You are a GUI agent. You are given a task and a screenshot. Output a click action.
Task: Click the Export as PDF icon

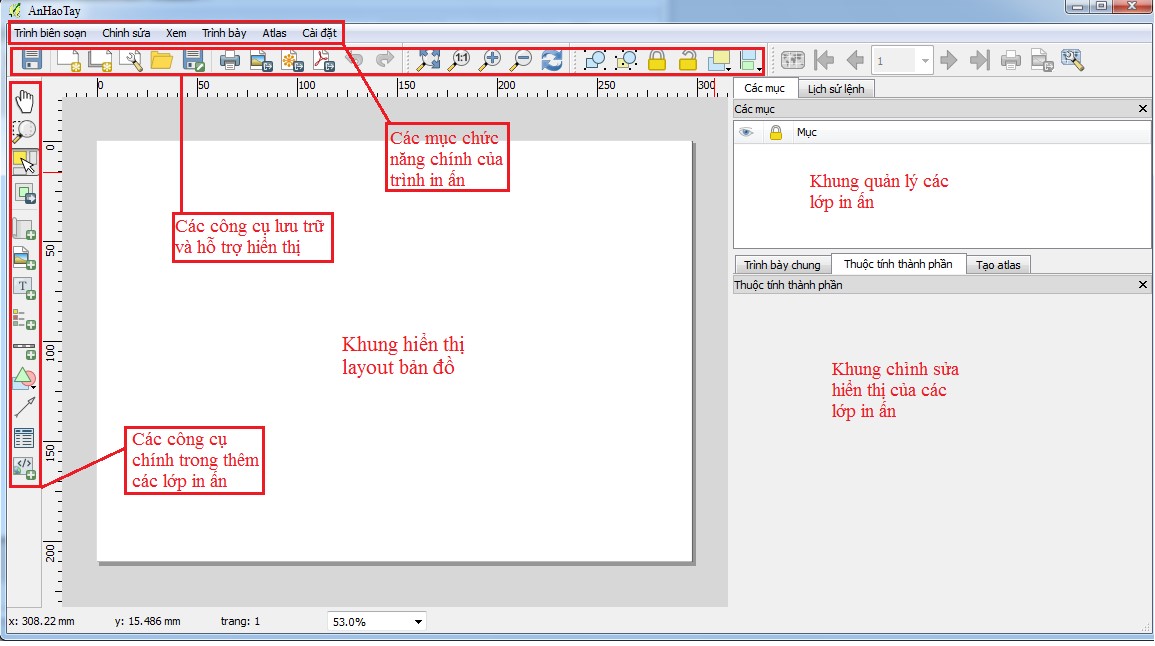click(x=324, y=60)
